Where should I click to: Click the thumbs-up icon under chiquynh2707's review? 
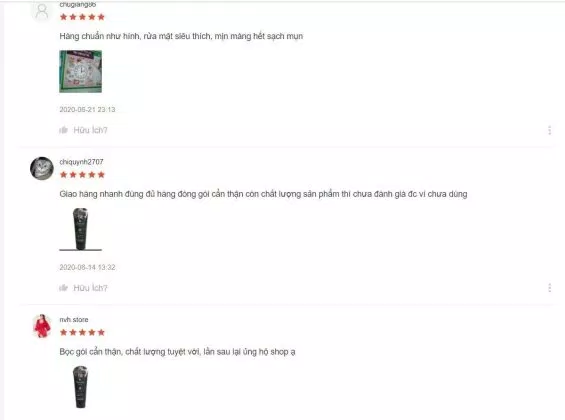click(x=63, y=288)
